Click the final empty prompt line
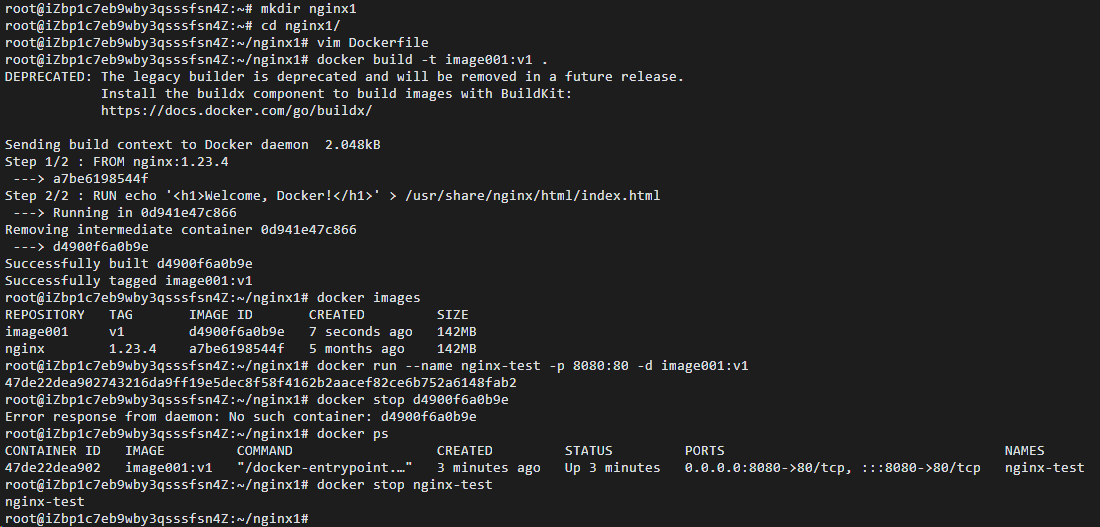This screenshot has width=1100, height=527. 157,519
